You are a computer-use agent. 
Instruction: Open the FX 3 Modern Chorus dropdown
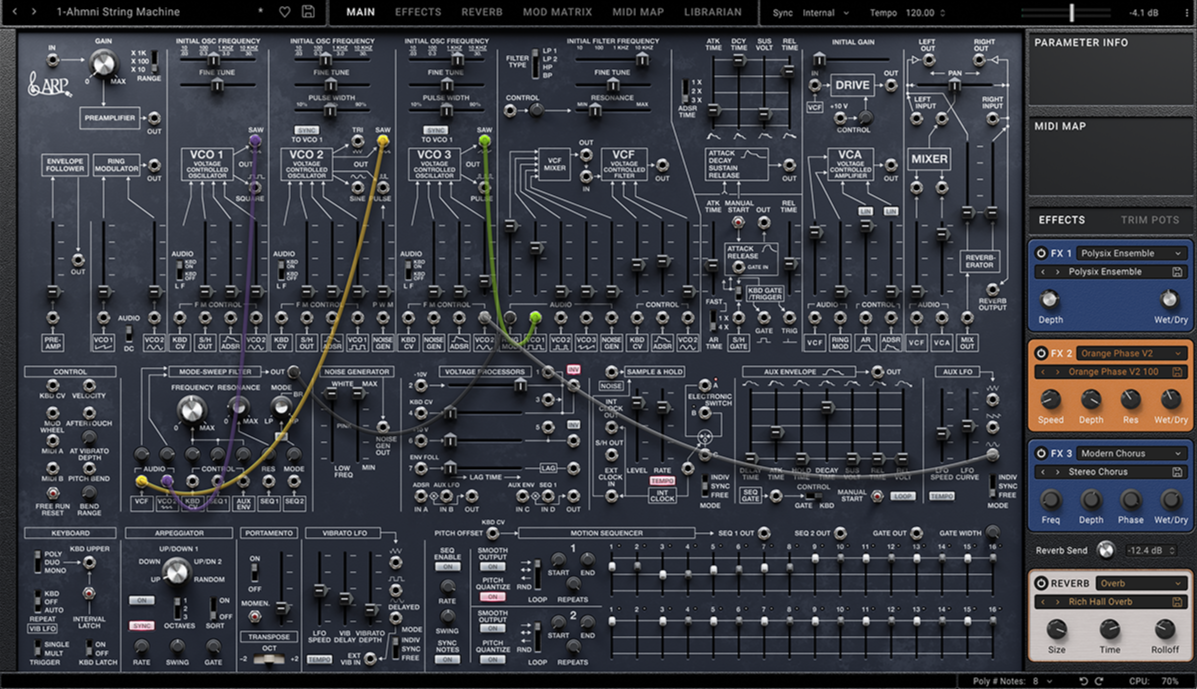pos(1131,453)
